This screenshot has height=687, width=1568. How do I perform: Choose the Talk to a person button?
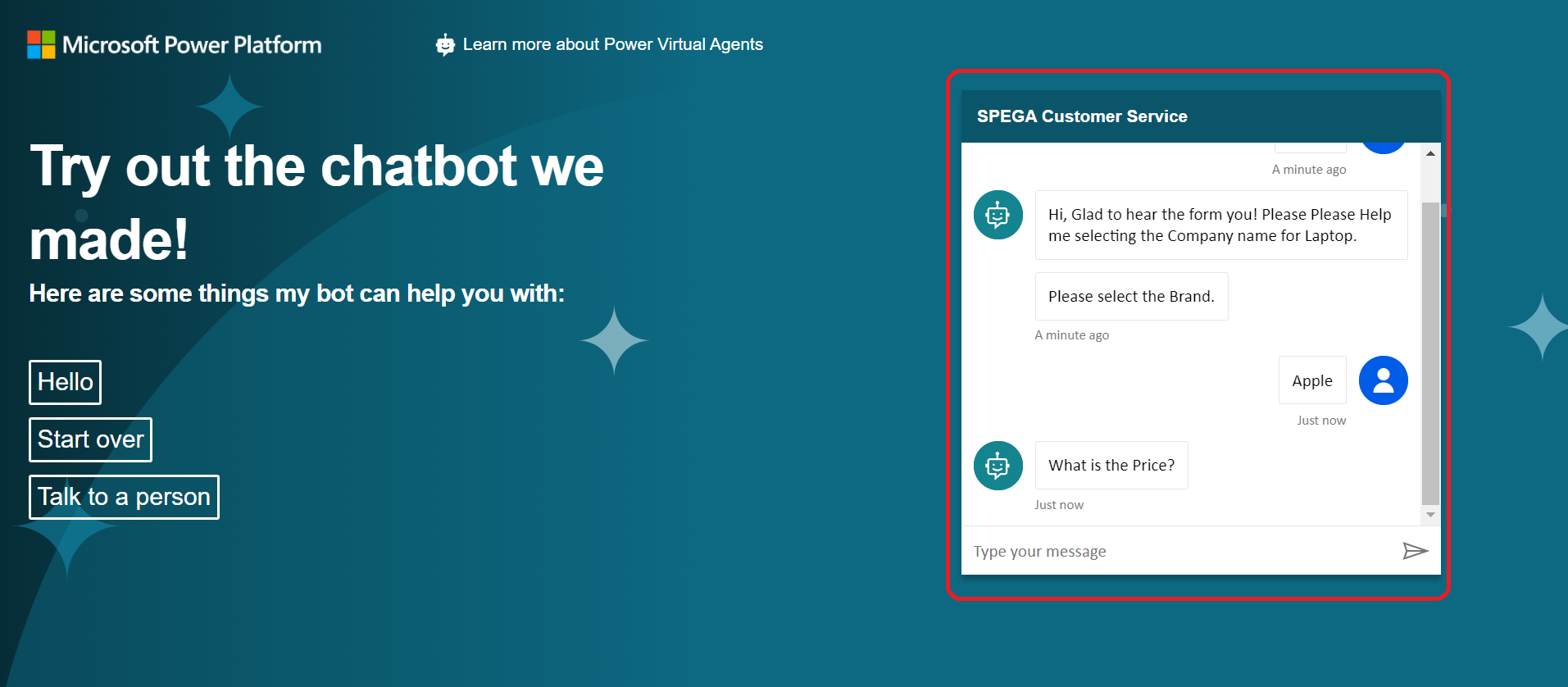coord(124,497)
